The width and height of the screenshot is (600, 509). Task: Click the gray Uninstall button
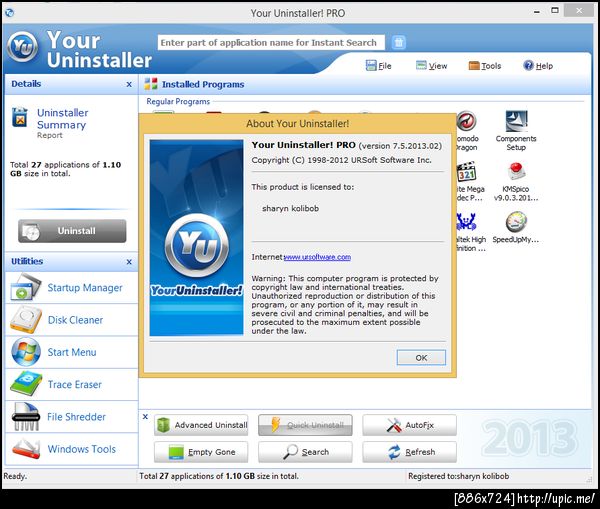[x=72, y=231]
